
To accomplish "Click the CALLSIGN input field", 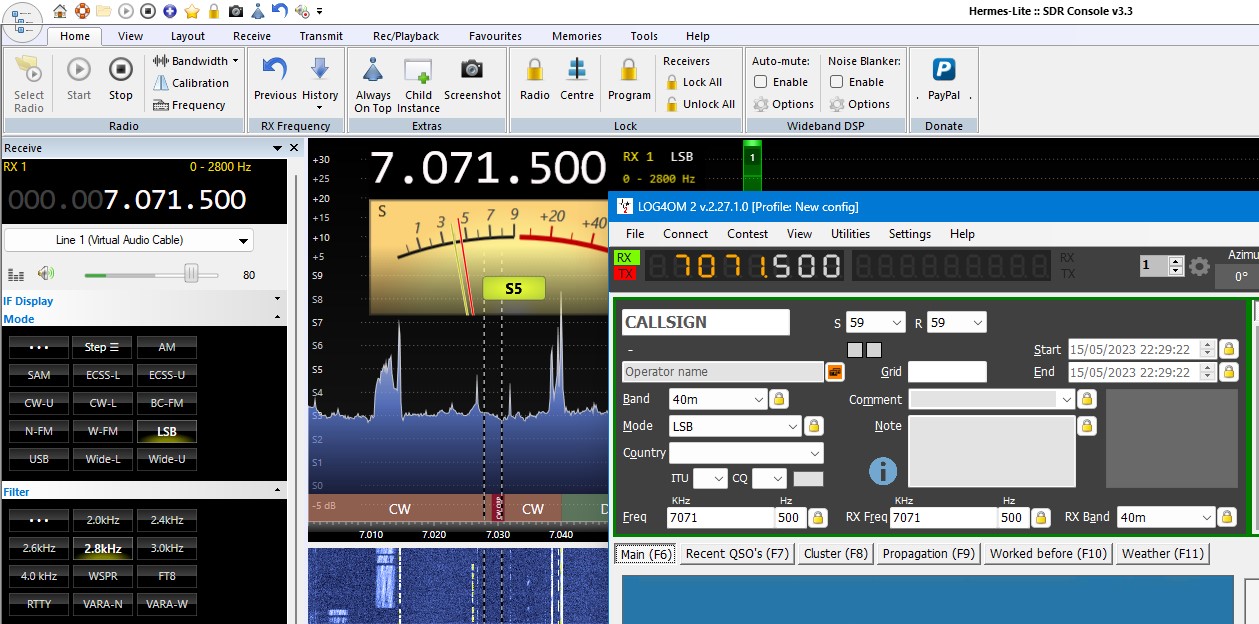I will pos(705,322).
